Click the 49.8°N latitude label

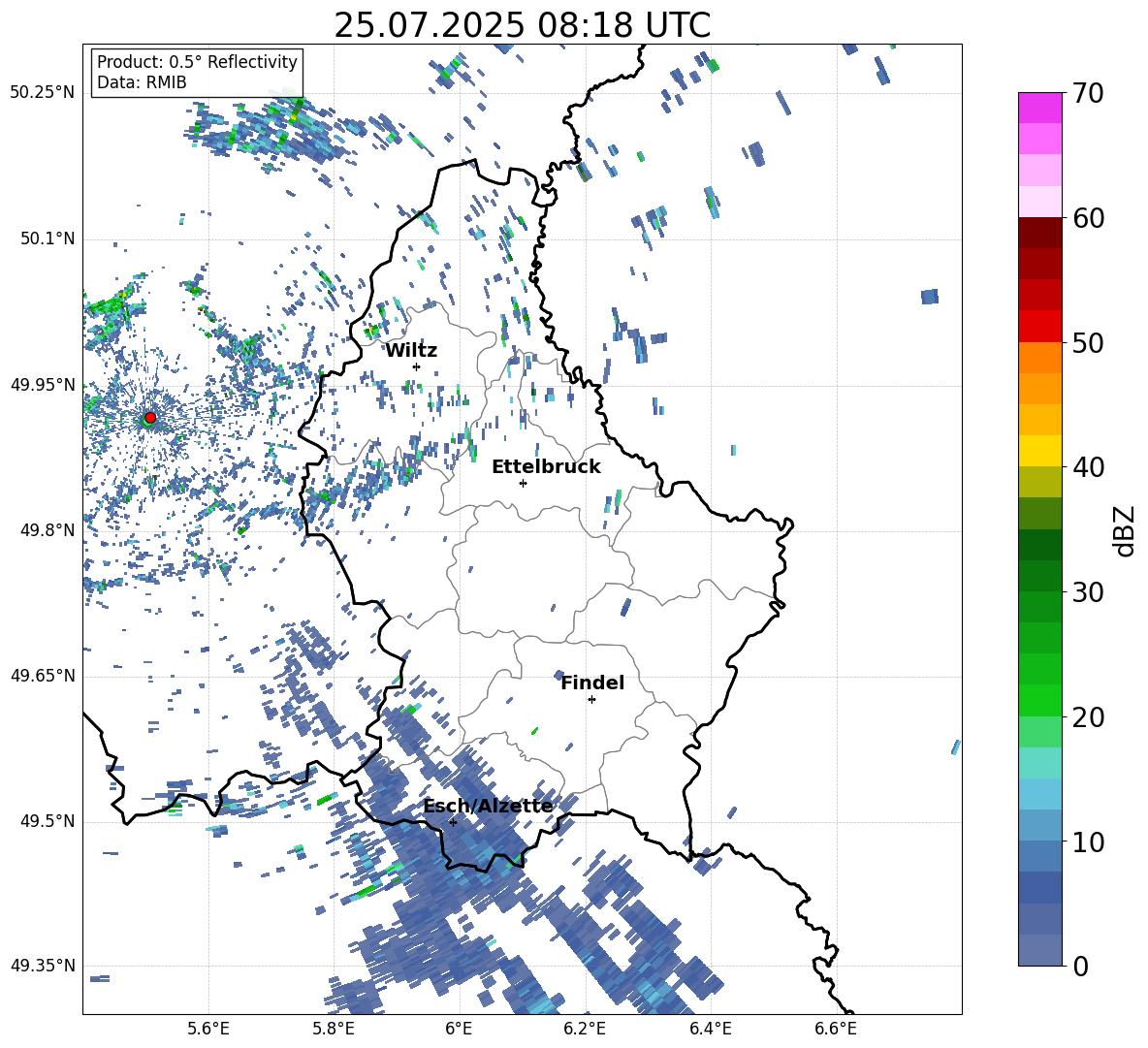(x=47, y=530)
